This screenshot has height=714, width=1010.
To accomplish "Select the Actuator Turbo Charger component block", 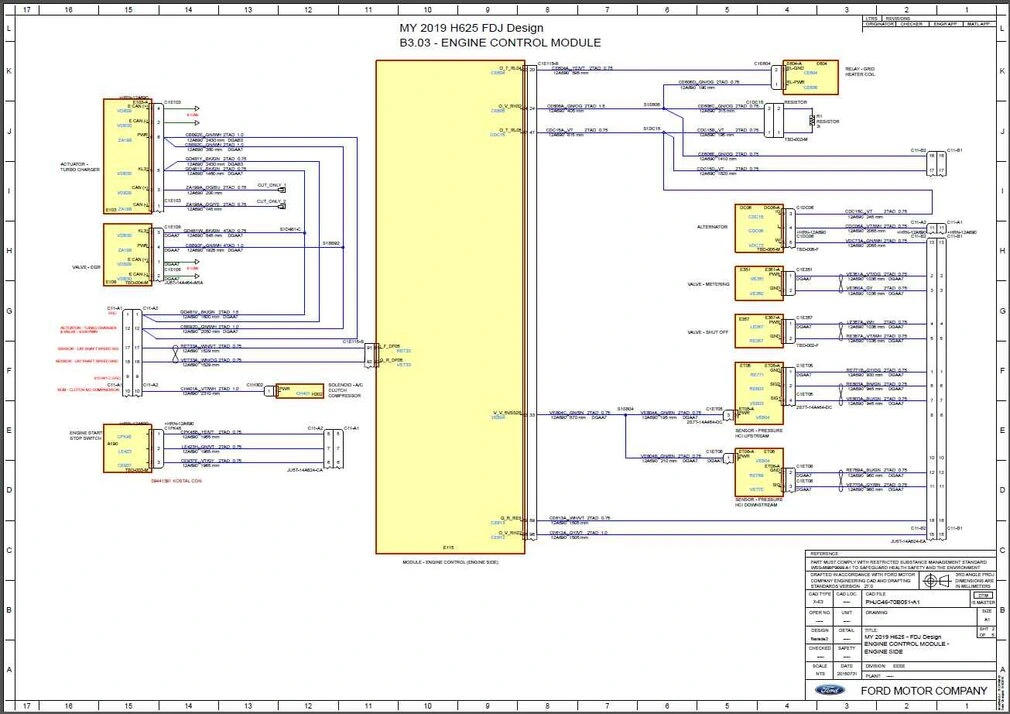I will pyautogui.click(x=125, y=155).
